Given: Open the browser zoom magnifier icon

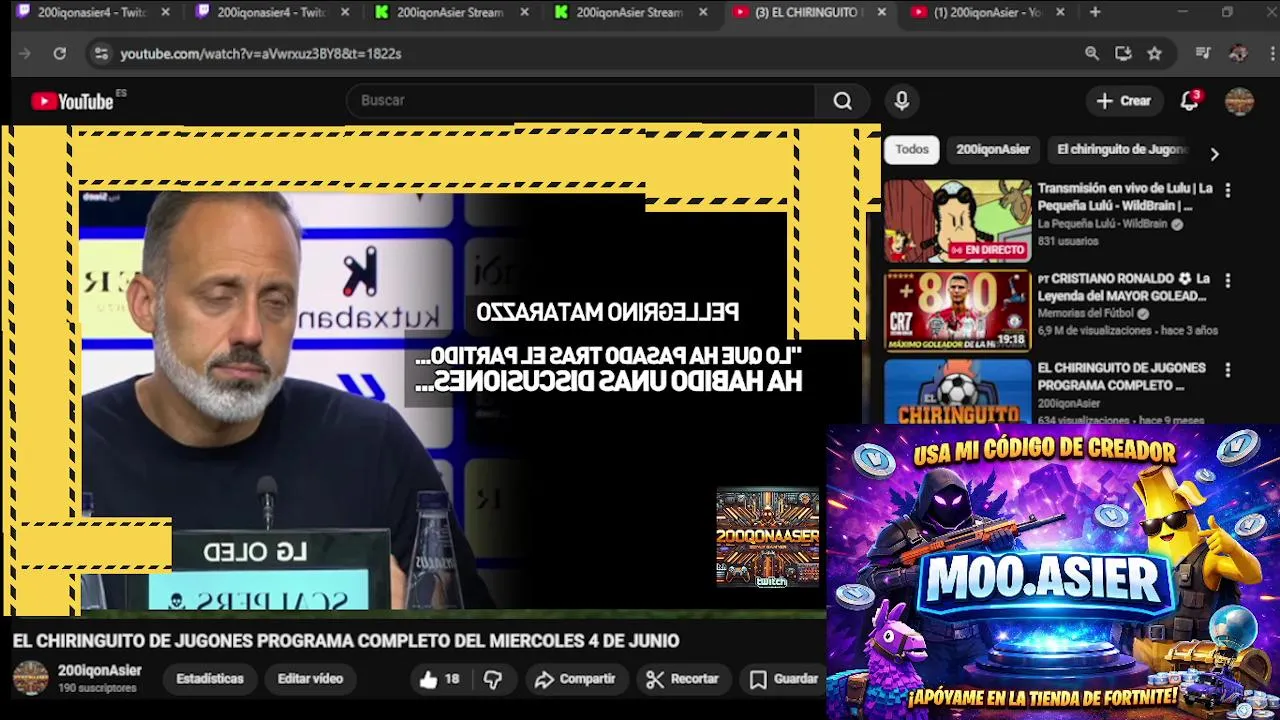Looking at the screenshot, I should 1092,54.
